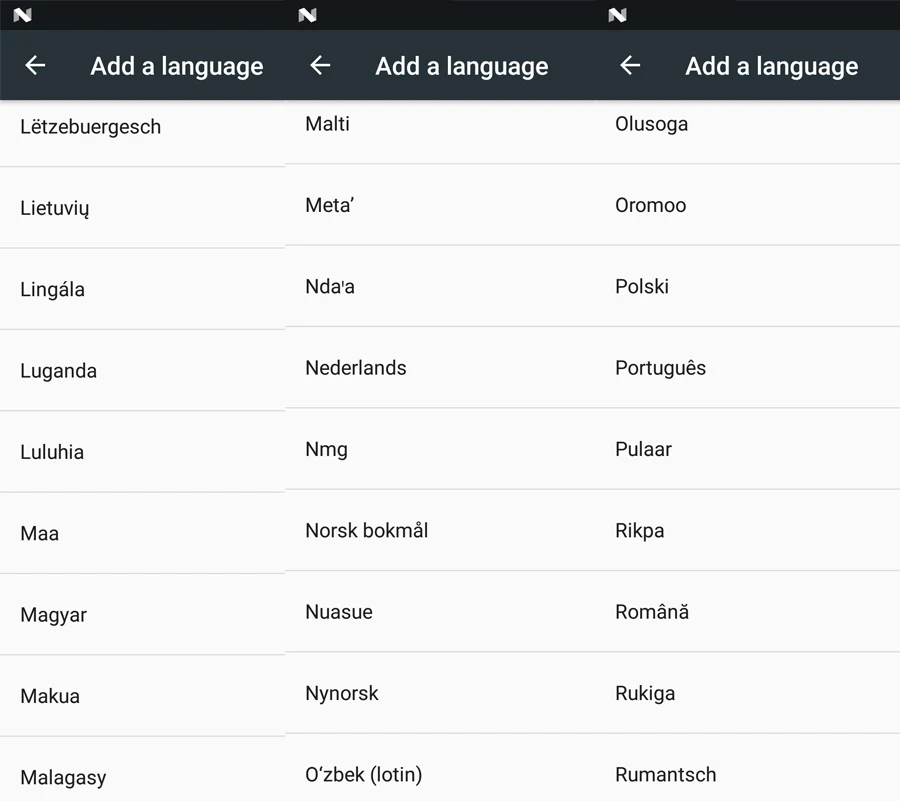900x801 pixels.
Task: Tap back arrow above the Lëtzebuergesch list
Action: [x=35, y=66]
